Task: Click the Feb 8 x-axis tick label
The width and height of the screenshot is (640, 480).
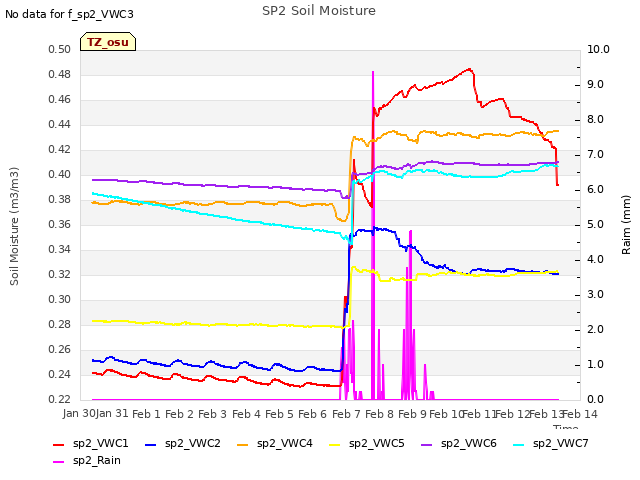Action: click(379, 414)
